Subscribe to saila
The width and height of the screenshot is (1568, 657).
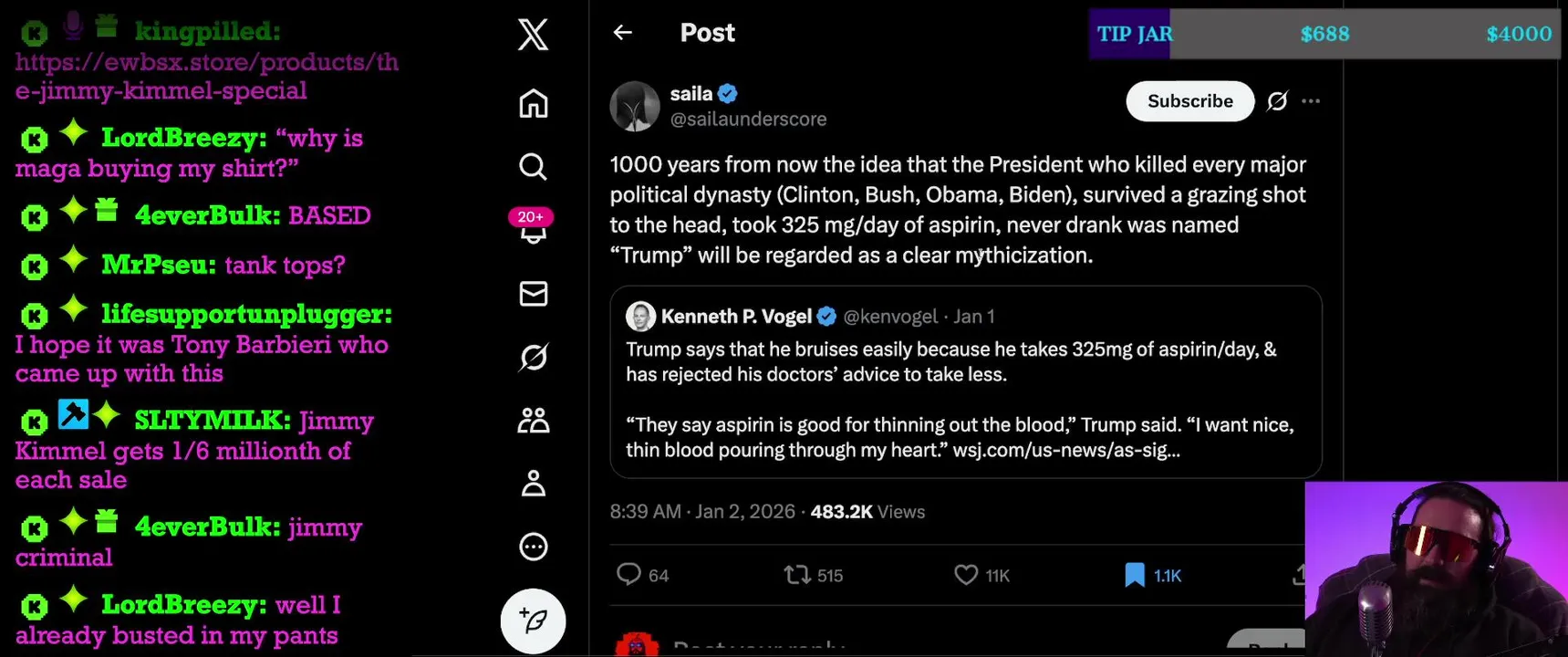point(1189,101)
